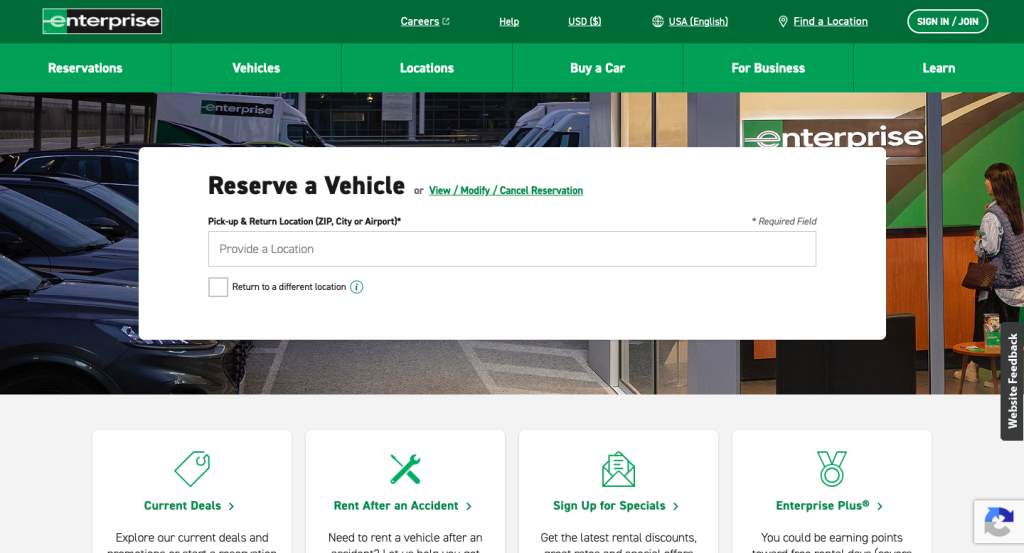1024x553 pixels.
Task: Click the globe icon beside USA (English)
Action: 658,22
